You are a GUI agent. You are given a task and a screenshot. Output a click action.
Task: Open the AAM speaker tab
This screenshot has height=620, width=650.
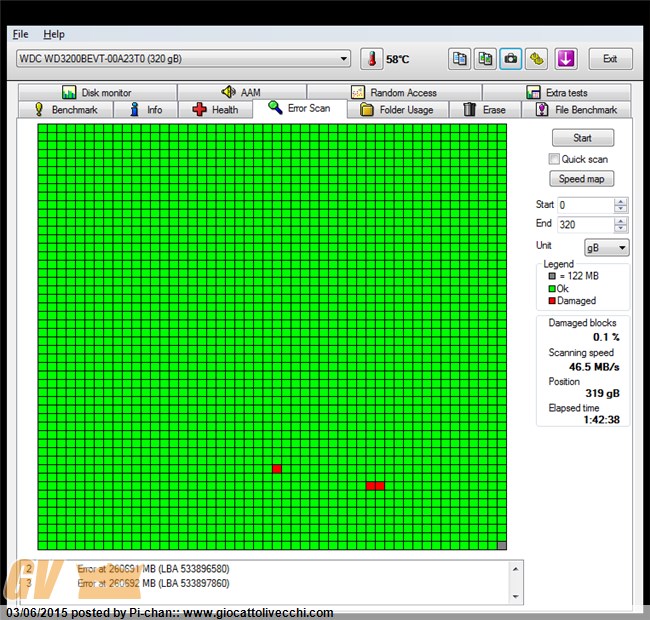[x=241, y=92]
